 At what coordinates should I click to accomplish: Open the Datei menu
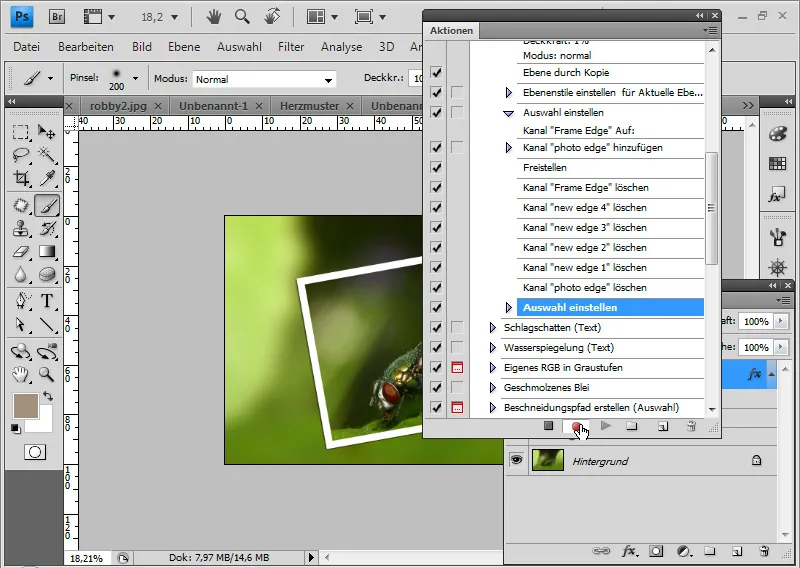click(x=27, y=47)
